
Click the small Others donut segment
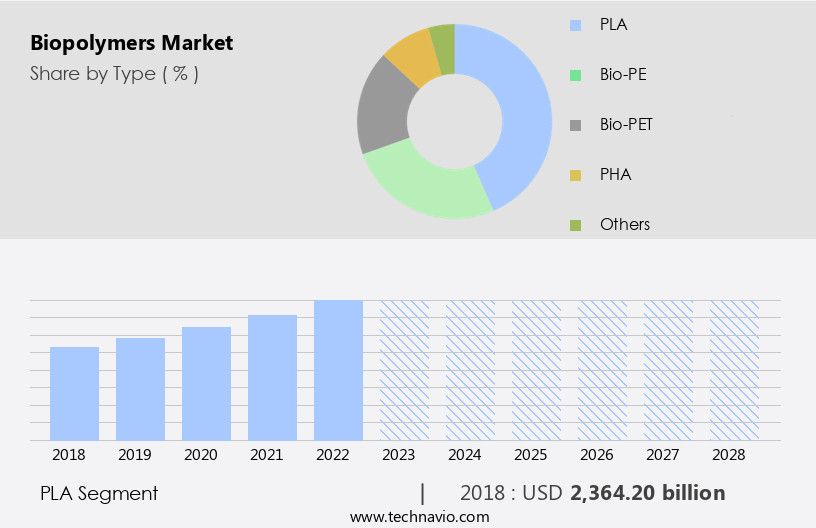point(443,40)
